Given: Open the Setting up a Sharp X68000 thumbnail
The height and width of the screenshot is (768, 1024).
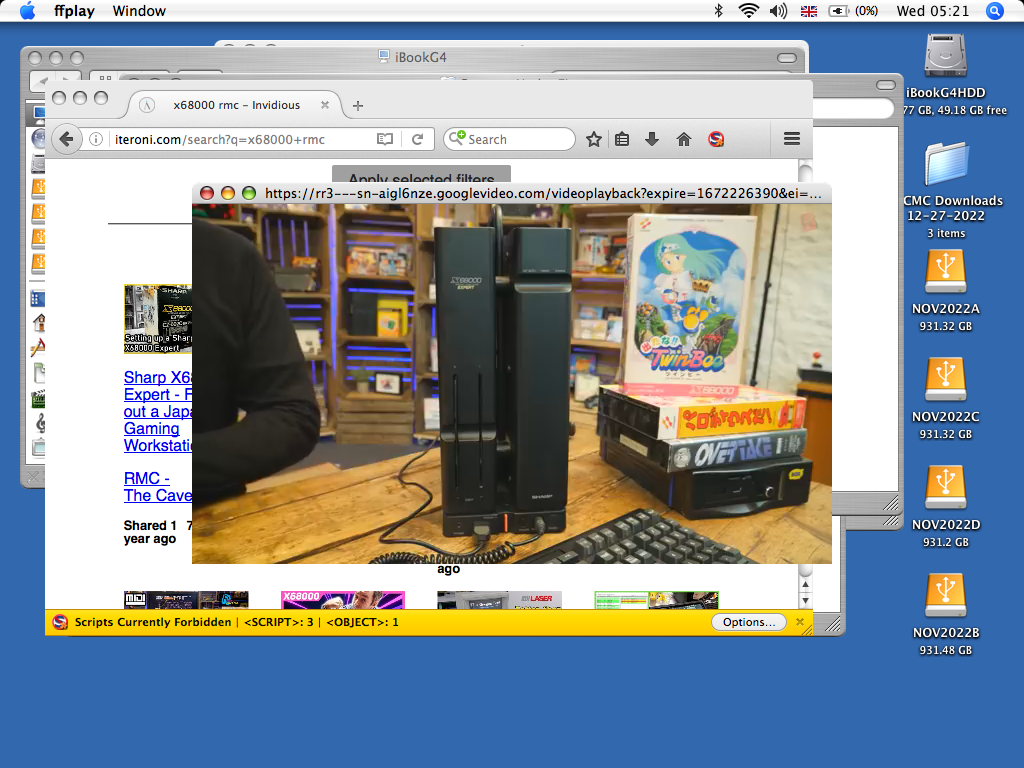Looking at the screenshot, I should tap(158, 319).
